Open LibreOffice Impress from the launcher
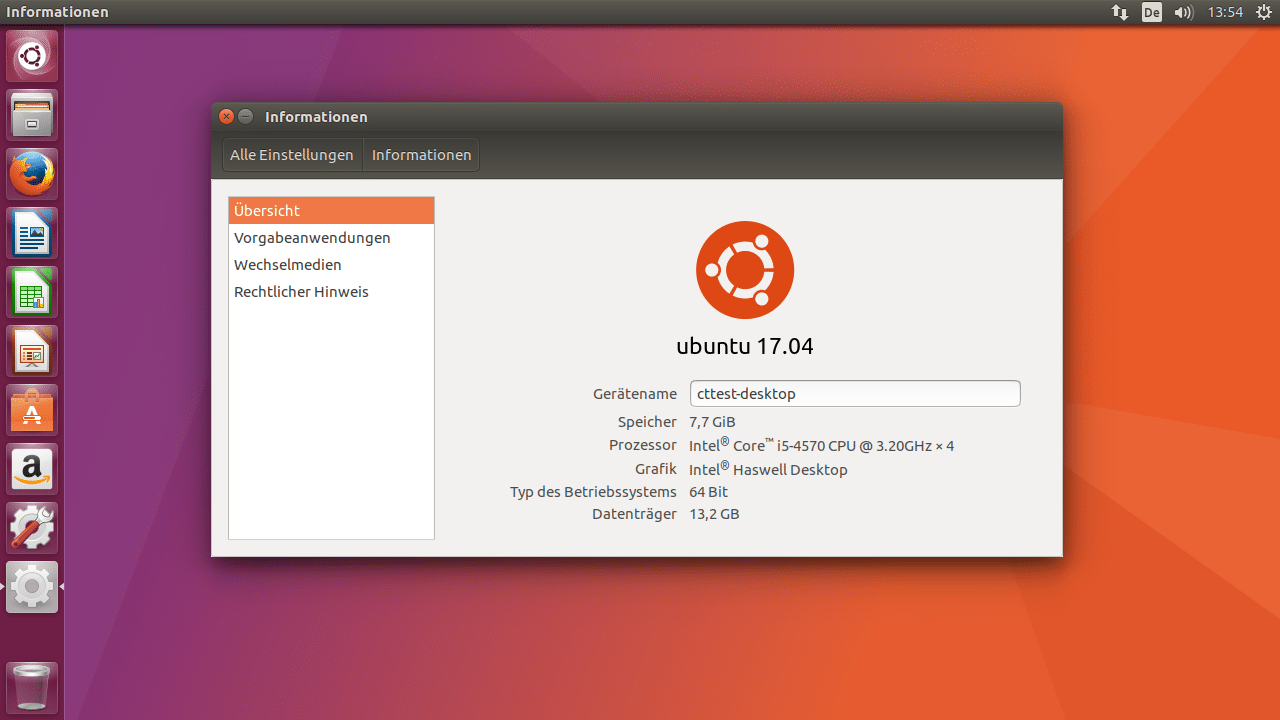1280x720 pixels. click(32, 351)
